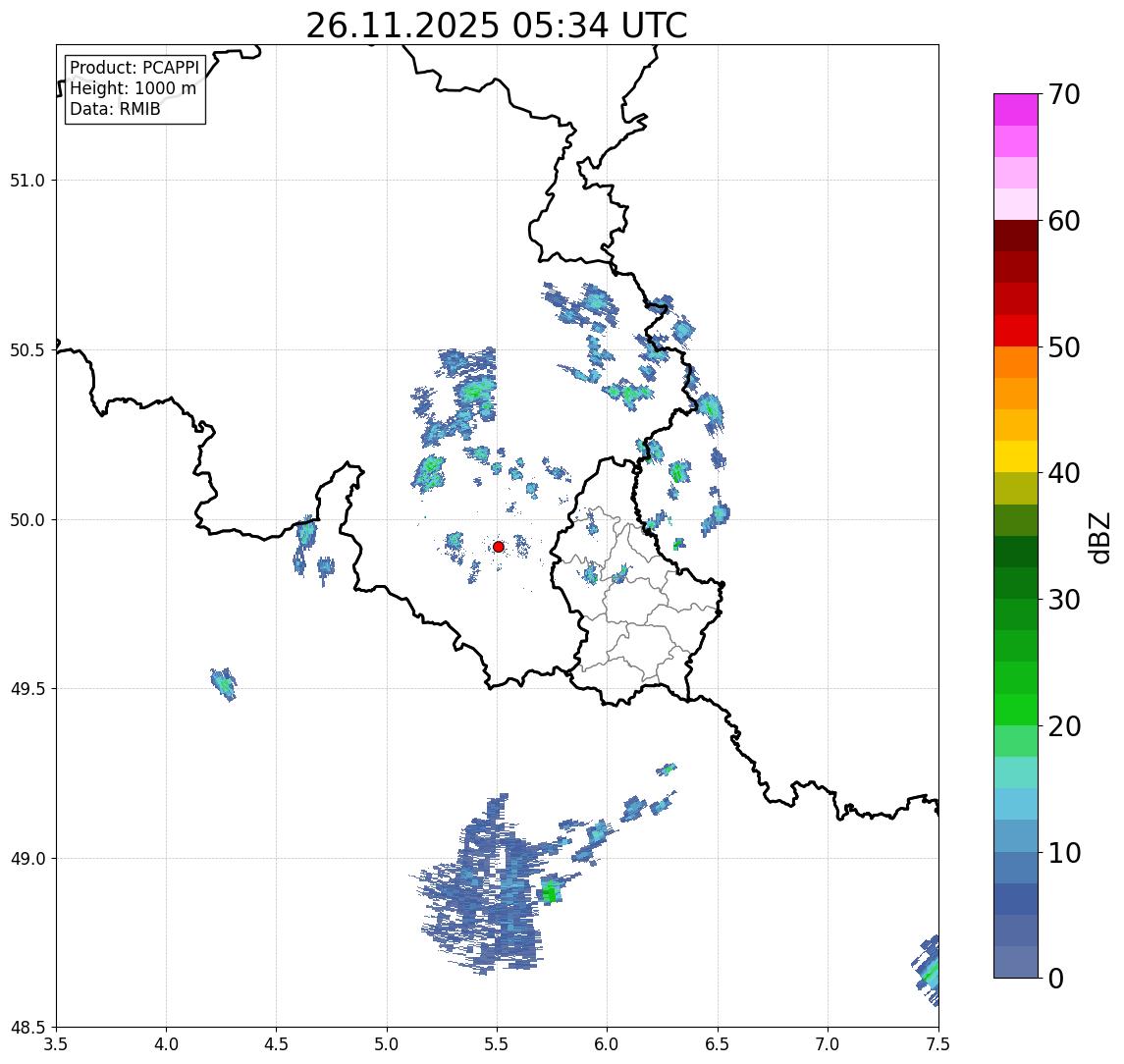Click the 'dBZ' colorbar label
This screenshot has width=1124, height=1064.
(x=1099, y=538)
